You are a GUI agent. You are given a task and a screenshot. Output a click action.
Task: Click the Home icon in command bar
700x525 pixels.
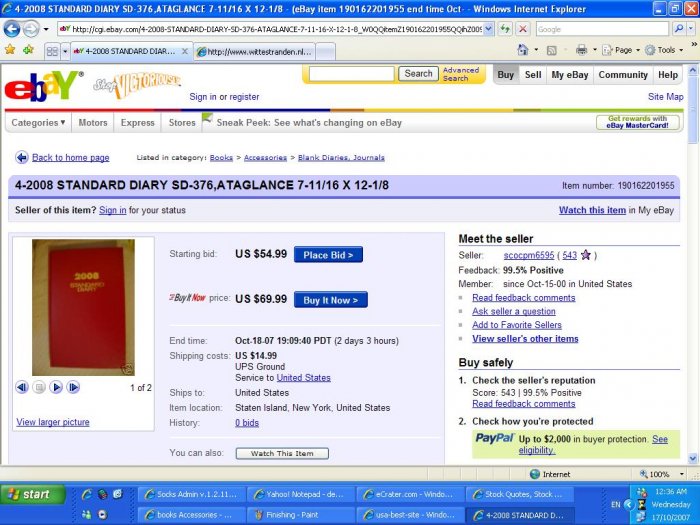point(523,50)
